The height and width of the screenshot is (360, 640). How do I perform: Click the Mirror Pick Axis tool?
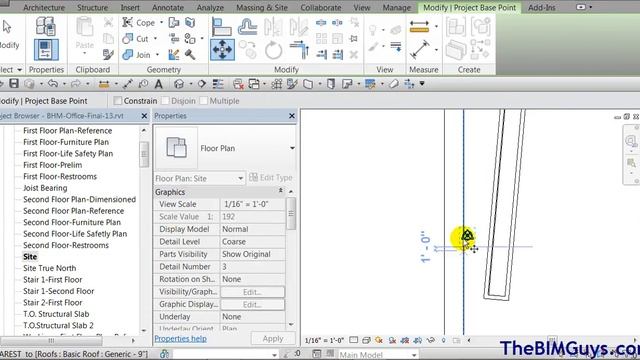coord(273,27)
